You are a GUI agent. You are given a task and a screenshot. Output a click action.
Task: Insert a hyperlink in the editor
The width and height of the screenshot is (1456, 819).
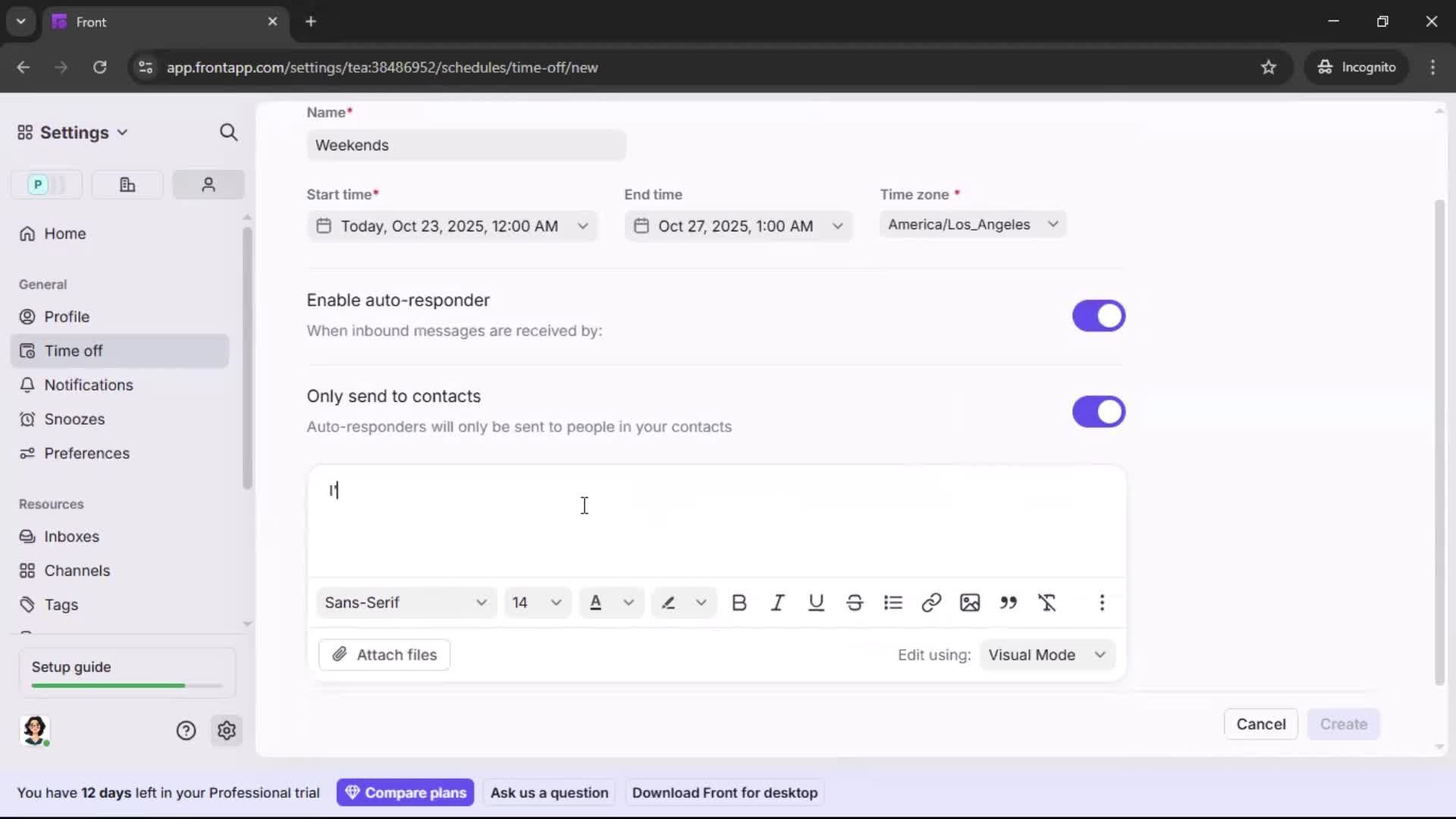pos(931,602)
